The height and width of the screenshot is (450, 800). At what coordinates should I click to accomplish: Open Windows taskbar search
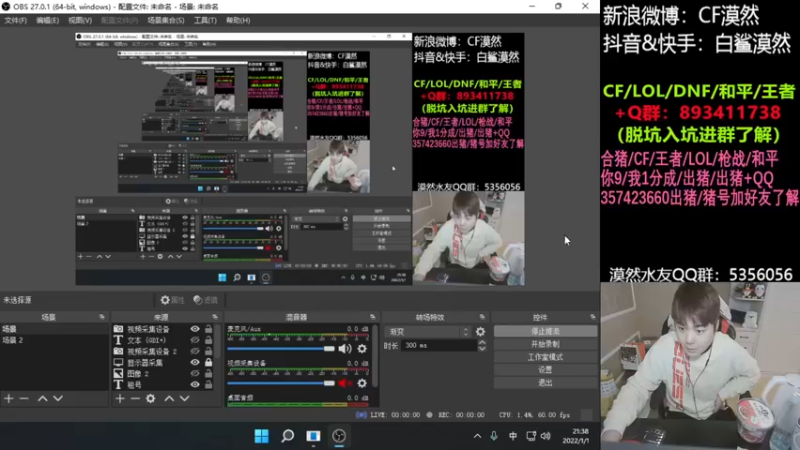click(288, 436)
